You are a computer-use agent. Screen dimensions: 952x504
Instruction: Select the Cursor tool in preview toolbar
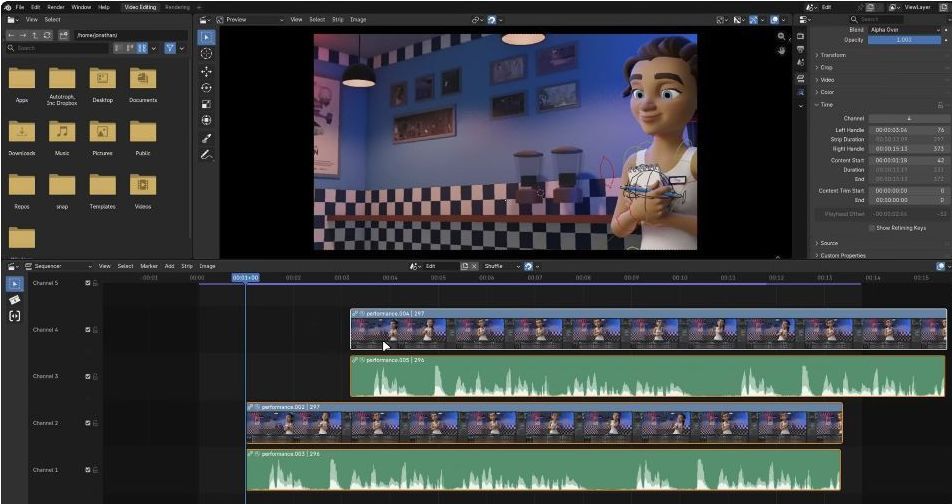pyautogui.click(x=206, y=54)
